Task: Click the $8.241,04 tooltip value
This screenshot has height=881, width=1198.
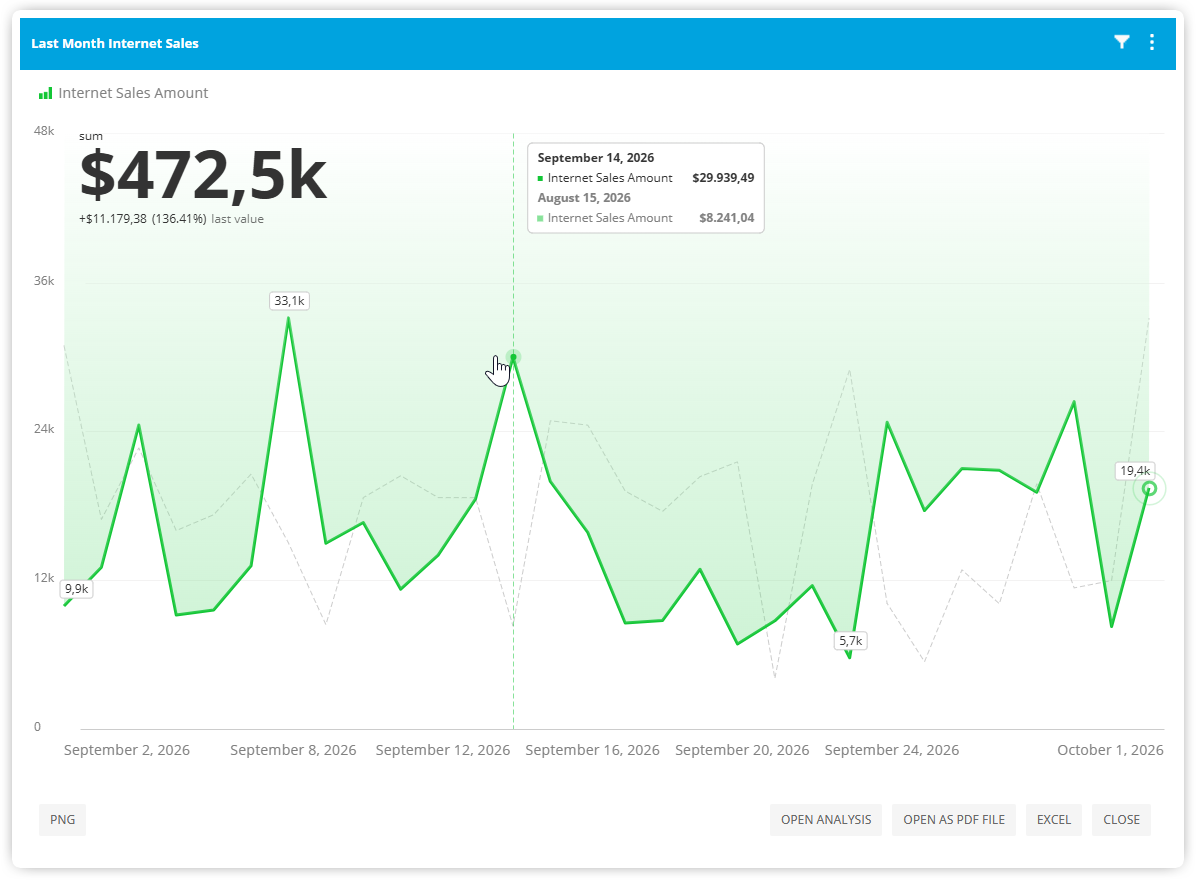Action: 727,218
